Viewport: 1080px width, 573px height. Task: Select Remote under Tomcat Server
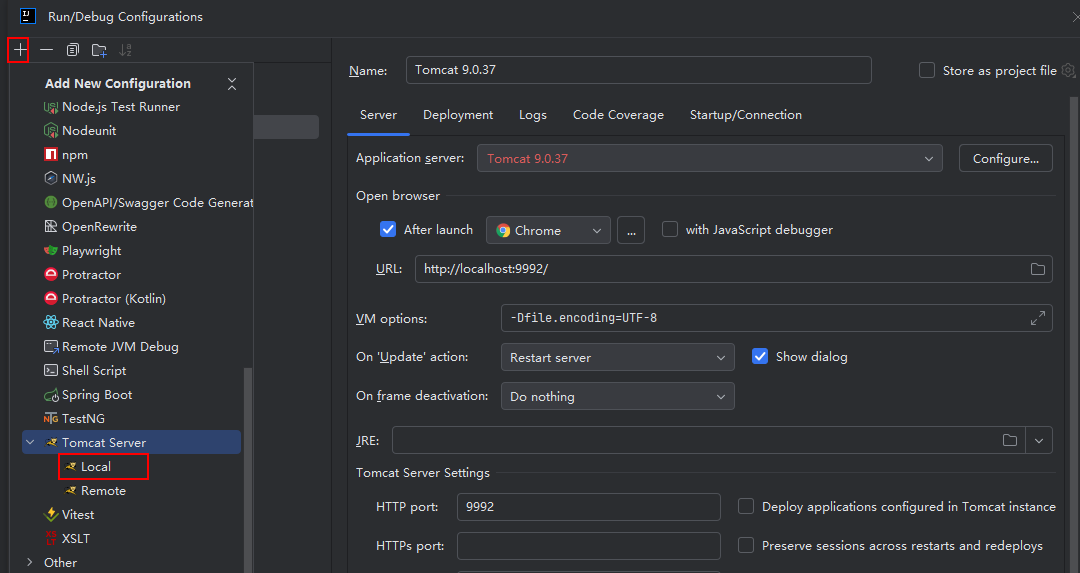(103, 490)
